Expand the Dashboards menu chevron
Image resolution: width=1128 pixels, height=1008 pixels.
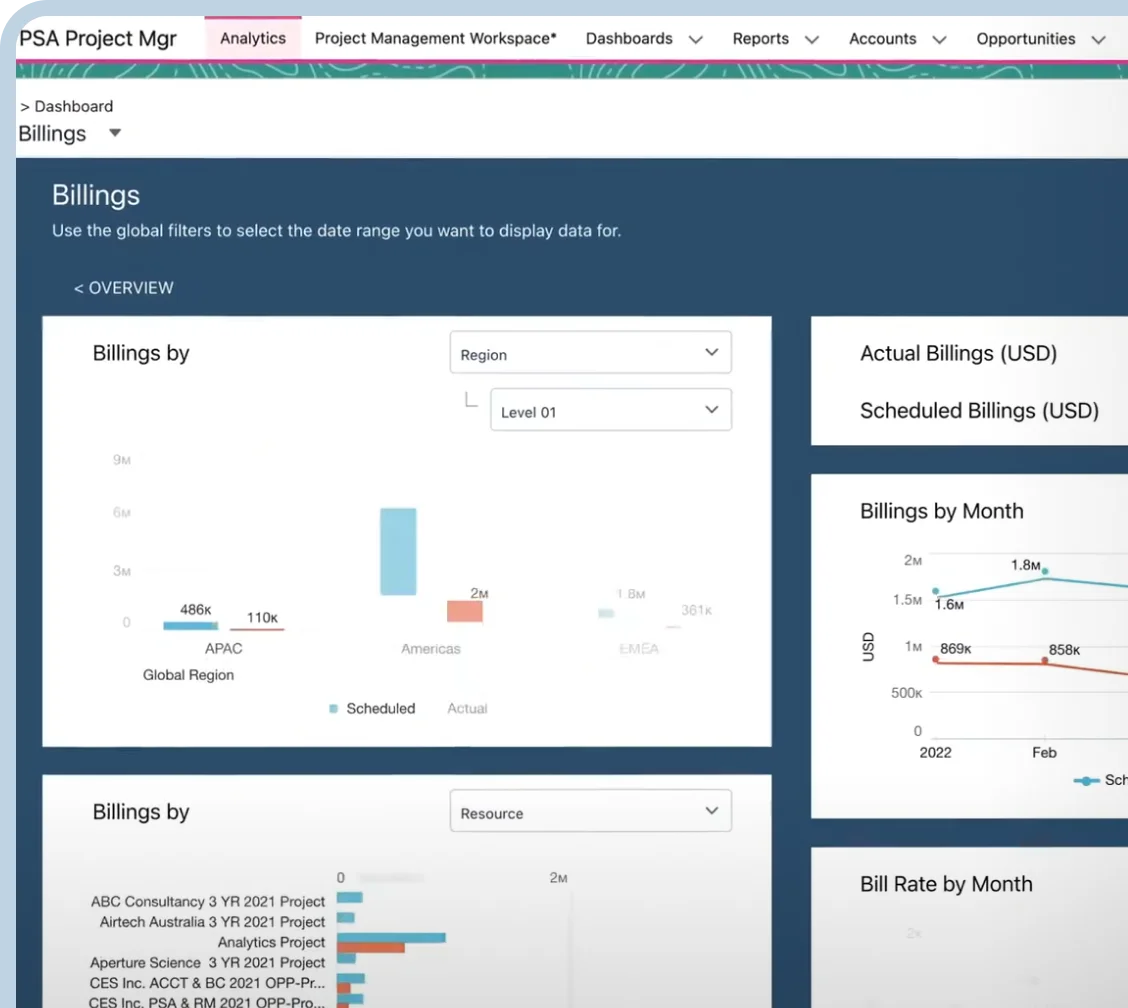pyautogui.click(x=696, y=40)
